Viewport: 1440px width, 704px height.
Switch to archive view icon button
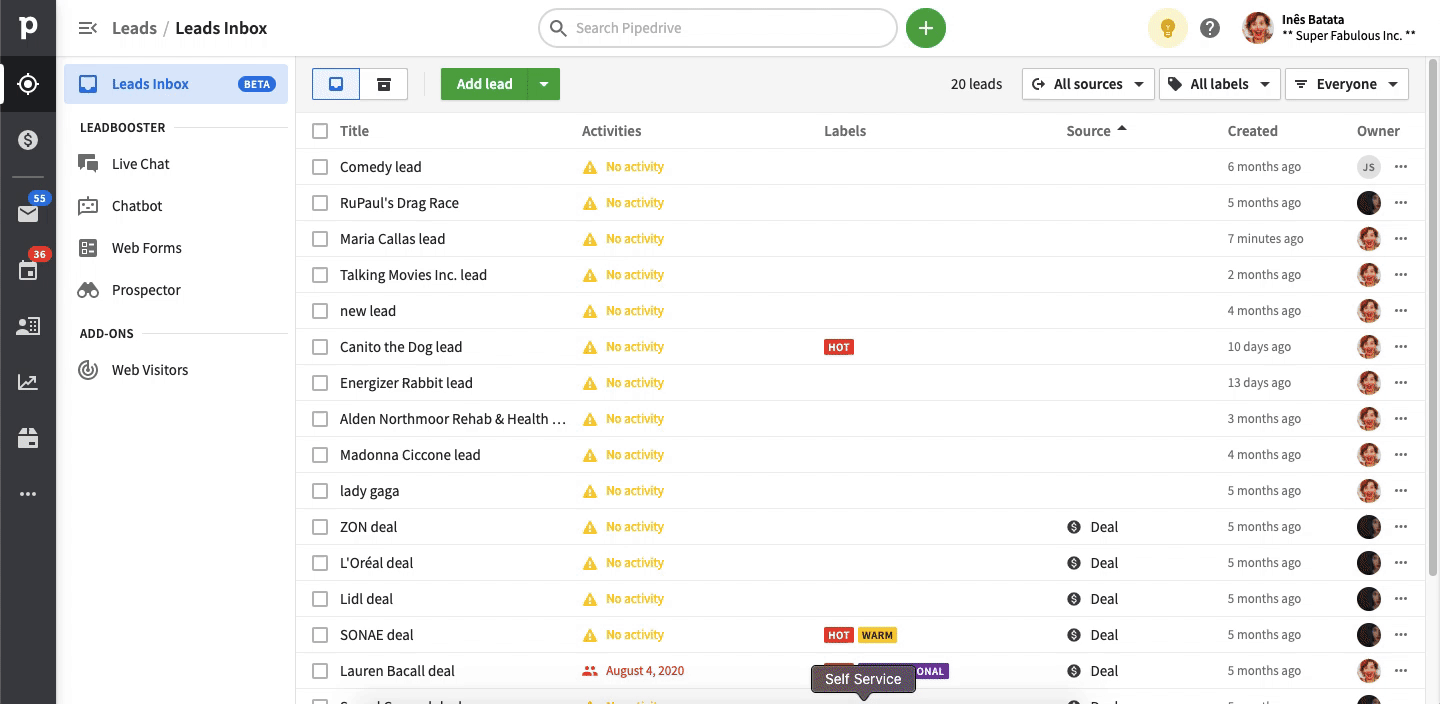coord(384,84)
